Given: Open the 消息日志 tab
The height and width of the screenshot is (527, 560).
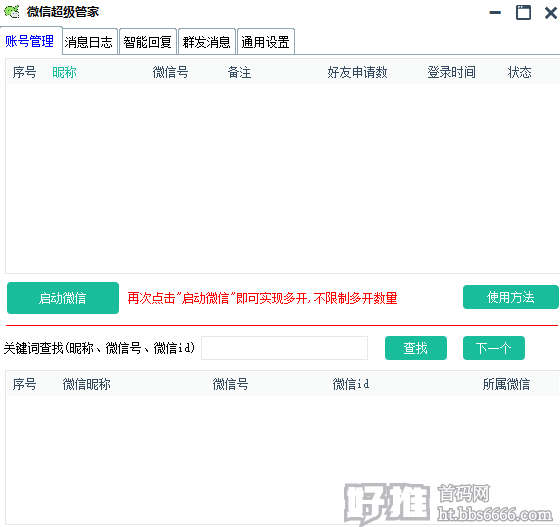Looking at the screenshot, I should tap(89, 42).
